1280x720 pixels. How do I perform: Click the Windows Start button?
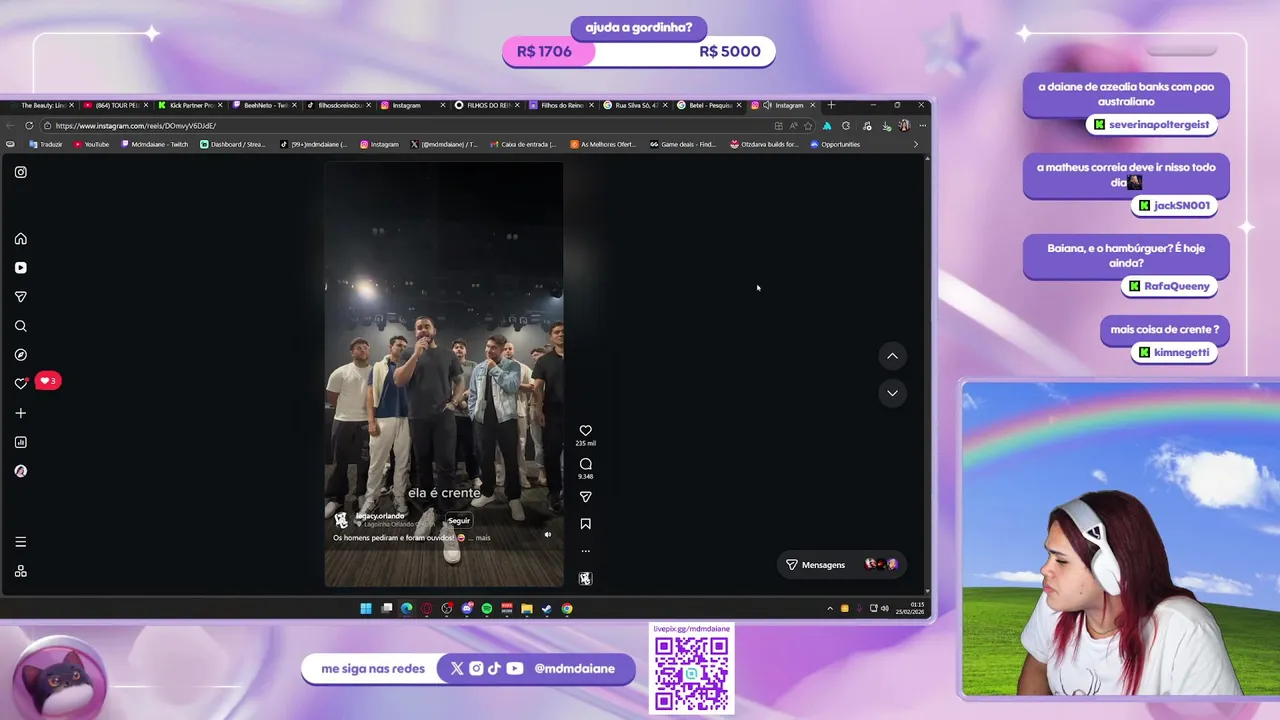366,608
